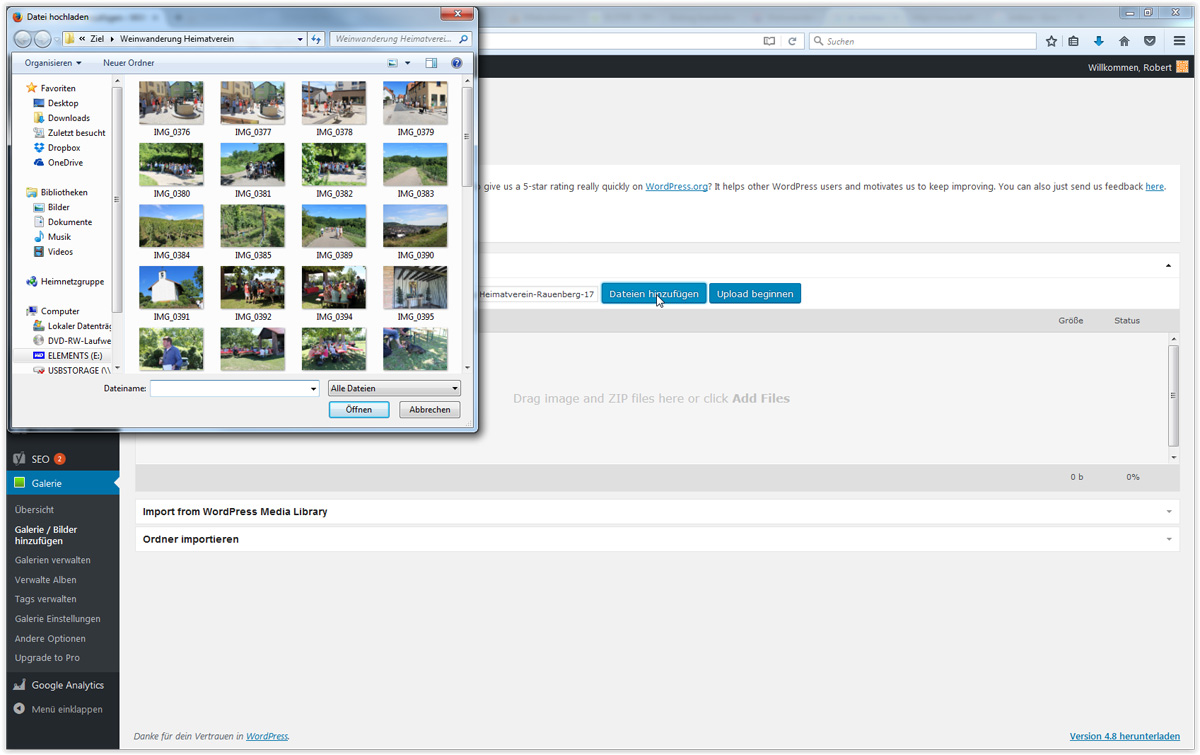The image size is (1200, 755).
Task: Open the Dateiname combo box dropdown
Action: click(312, 388)
